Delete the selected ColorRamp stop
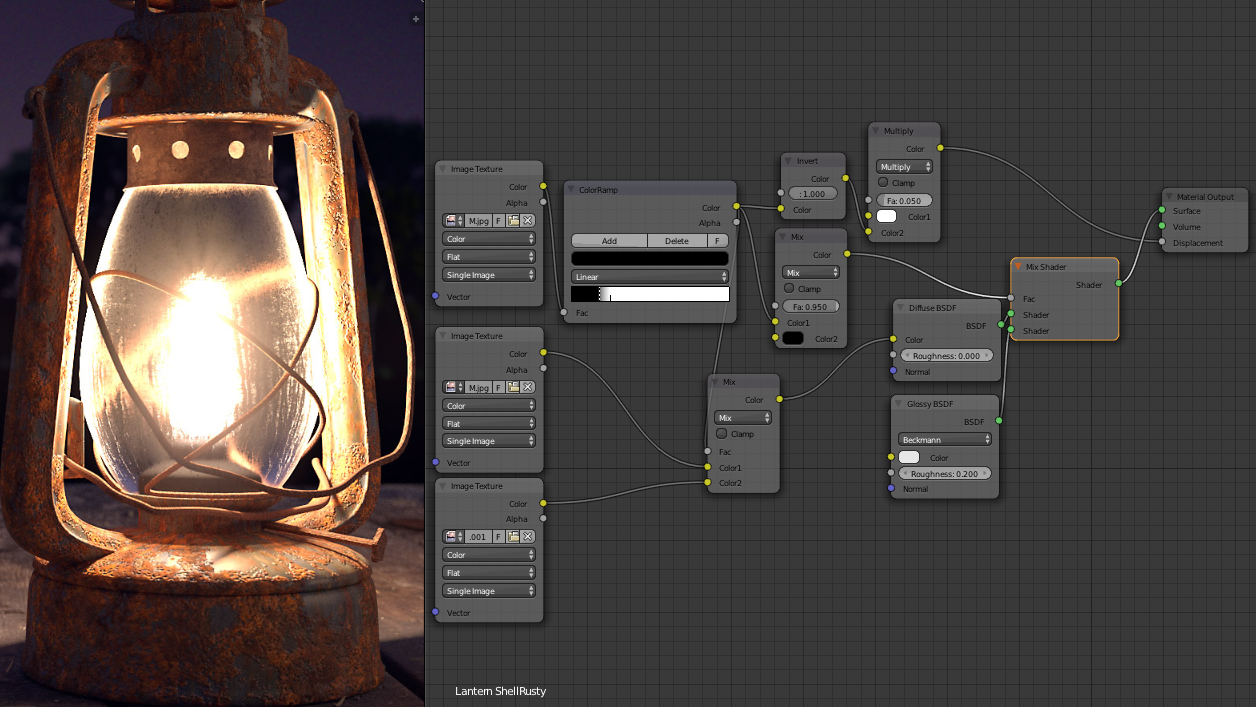Screen dimensions: 1256x707 [x=676, y=240]
